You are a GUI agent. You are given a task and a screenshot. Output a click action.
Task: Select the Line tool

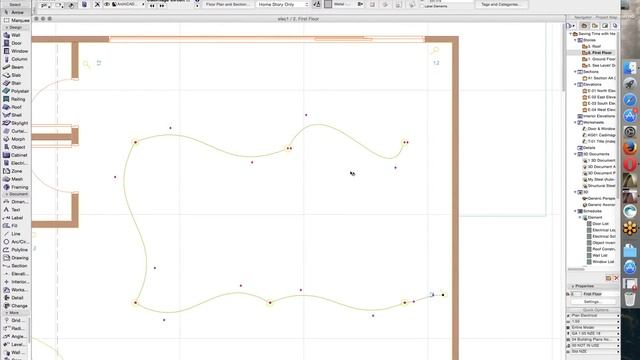pos(15,234)
